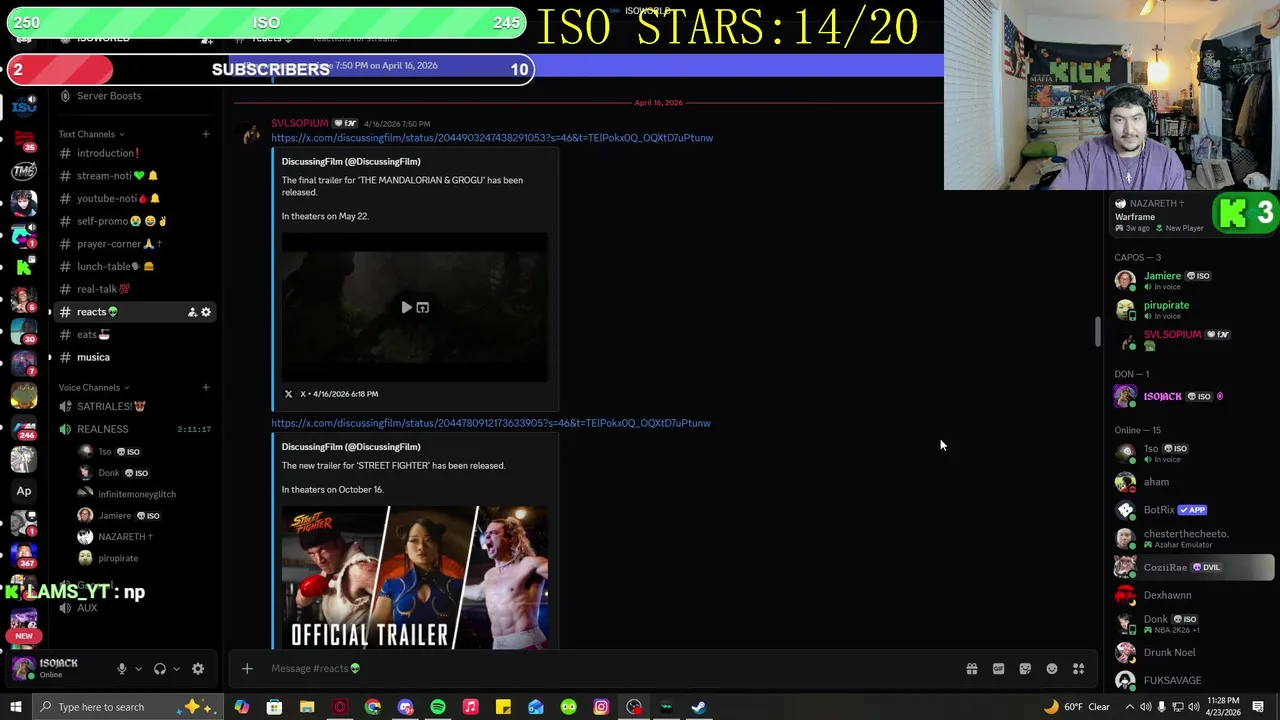Open the Street Fighter tweet link
This screenshot has width=1280, height=720.
point(491,423)
